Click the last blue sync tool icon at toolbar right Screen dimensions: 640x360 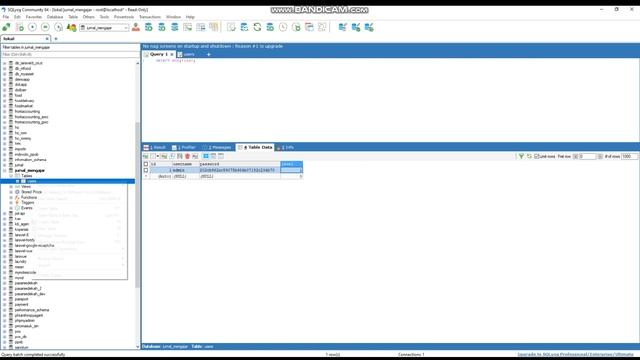point(369,27)
